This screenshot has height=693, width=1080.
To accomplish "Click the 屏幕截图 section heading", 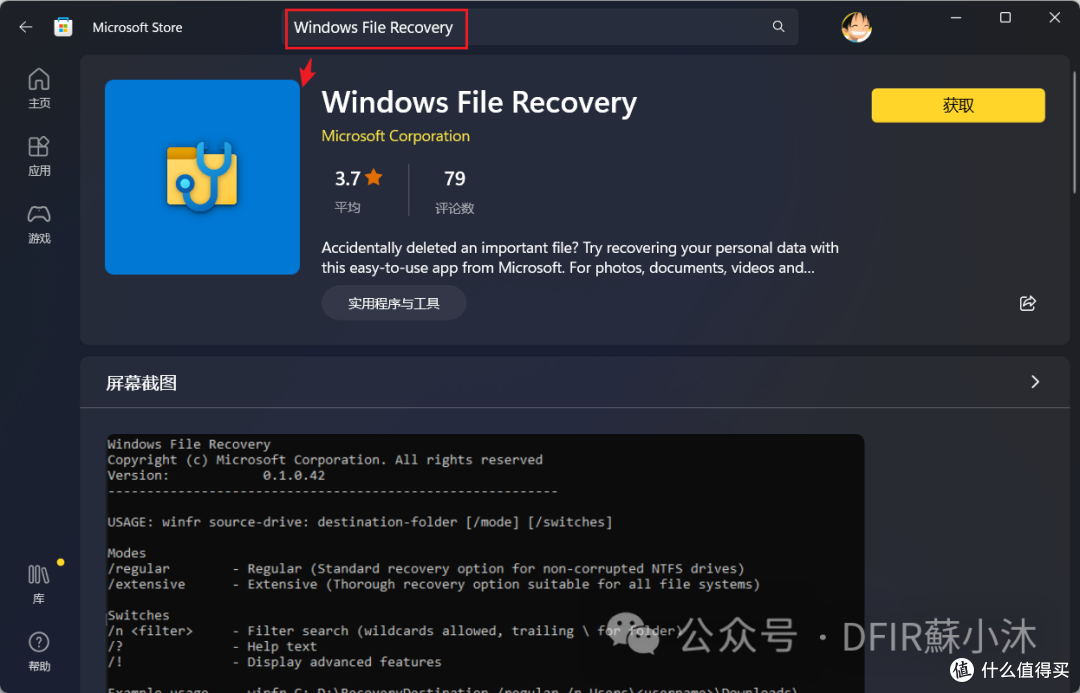I will point(141,383).
